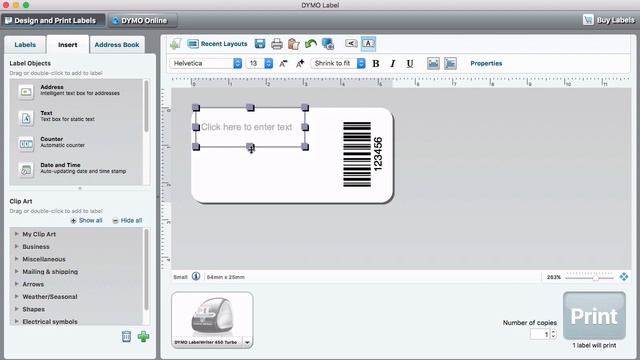This screenshot has width=640, height=360.
Task: Toggle bold formatting
Action: click(376, 64)
